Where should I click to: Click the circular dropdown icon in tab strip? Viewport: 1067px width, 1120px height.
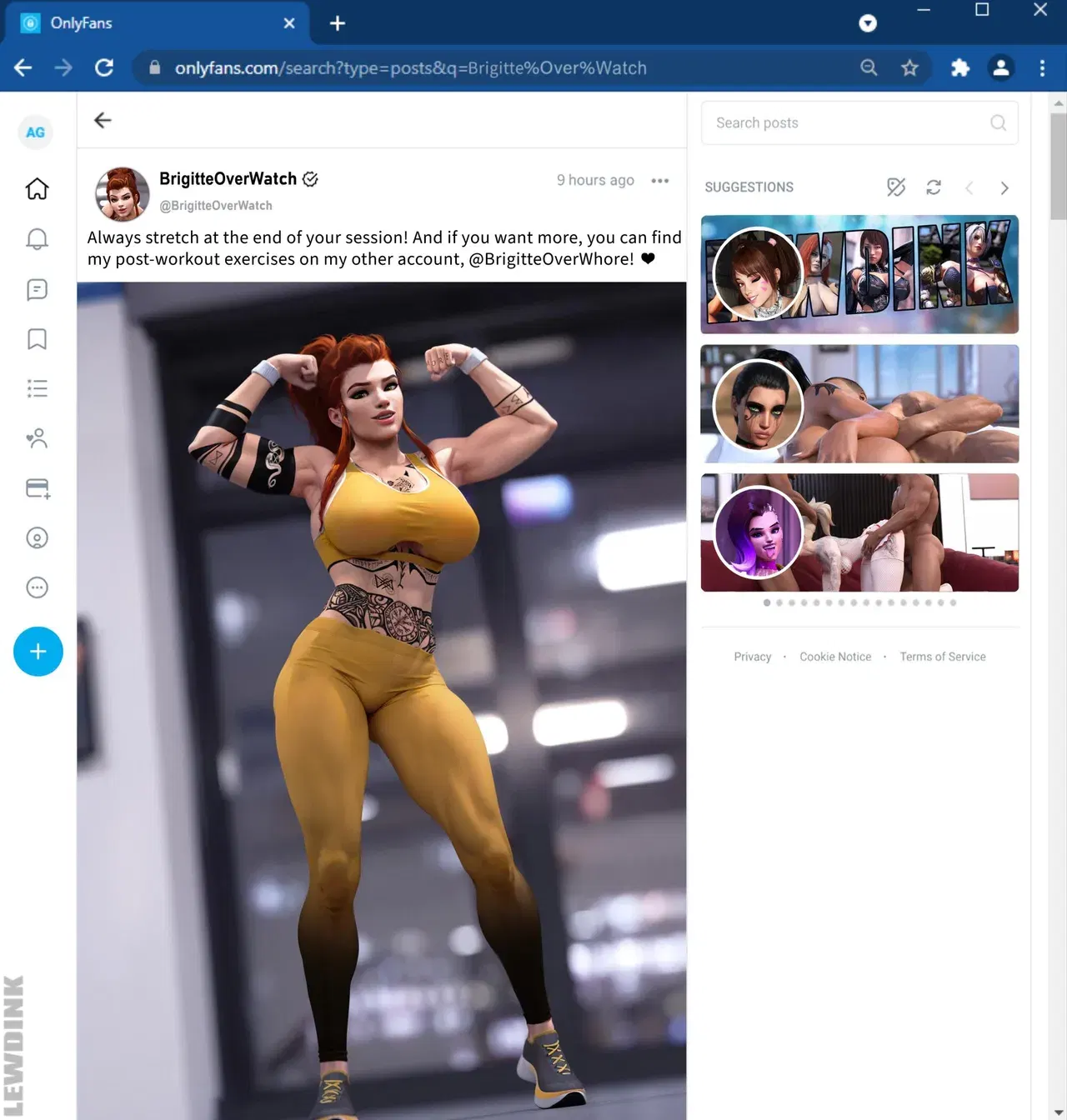(x=868, y=23)
